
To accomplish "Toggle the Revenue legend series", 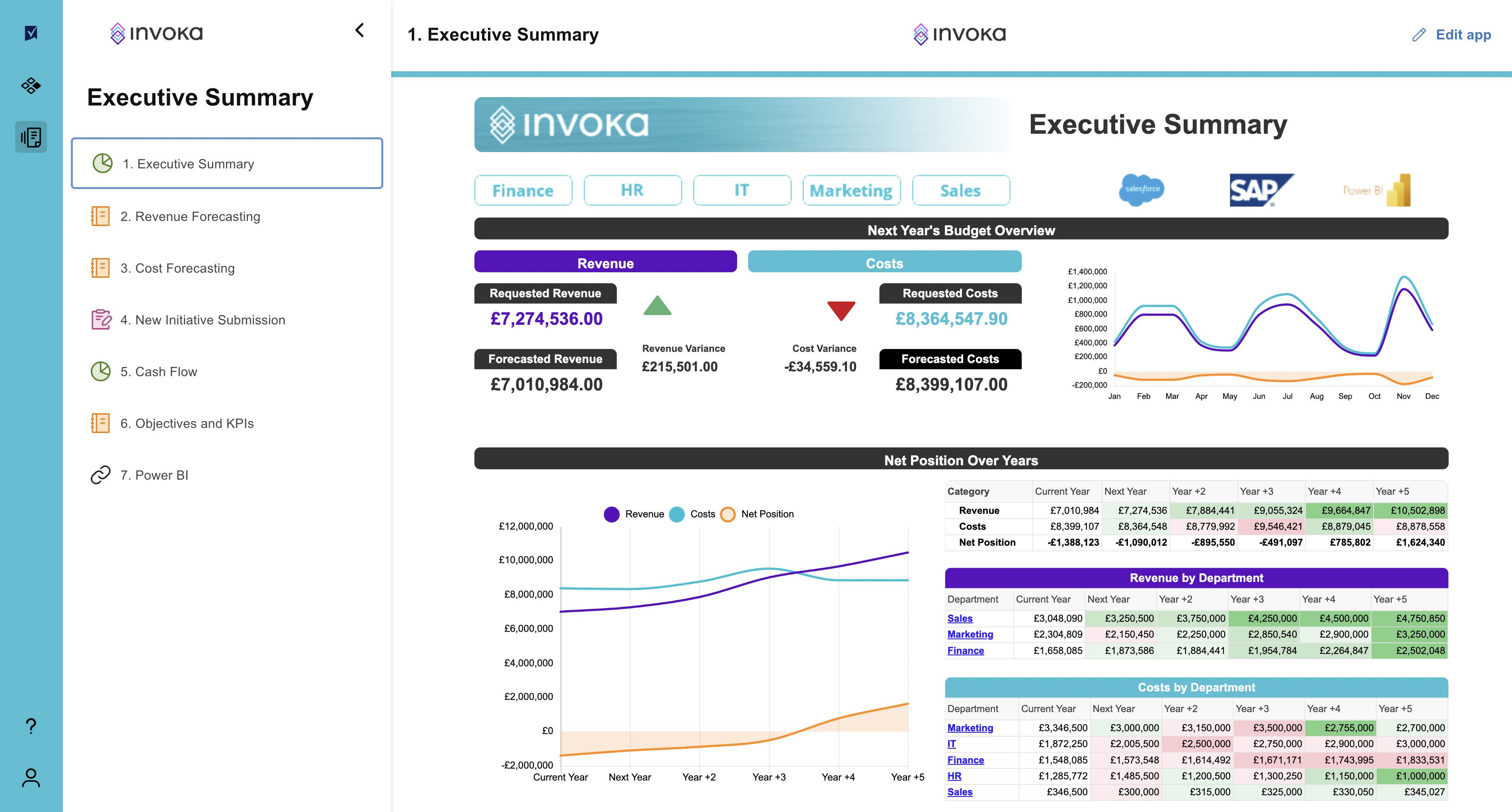I will pyautogui.click(x=634, y=514).
